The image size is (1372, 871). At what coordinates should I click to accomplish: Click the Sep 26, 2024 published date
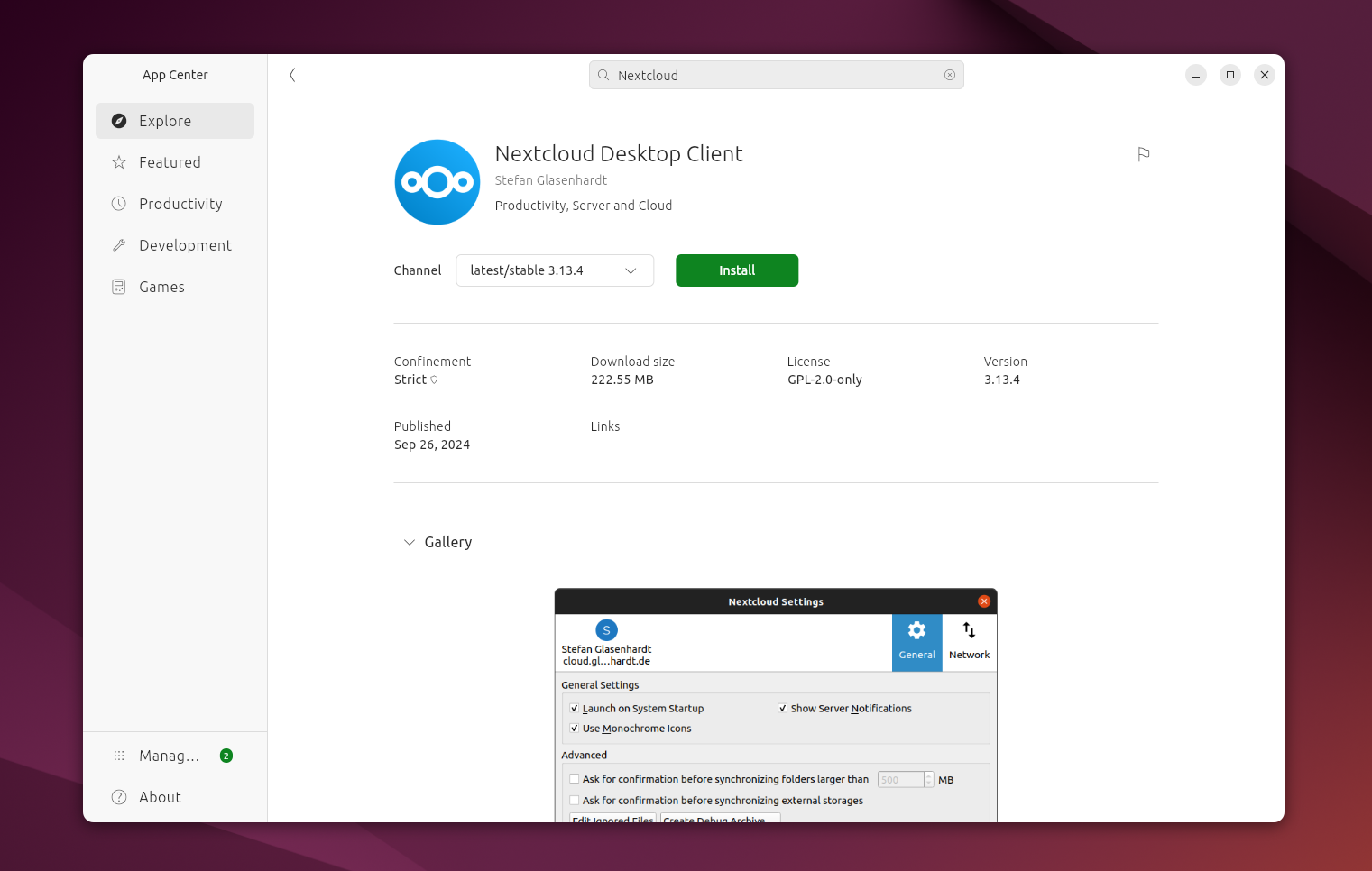coord(432,445)
